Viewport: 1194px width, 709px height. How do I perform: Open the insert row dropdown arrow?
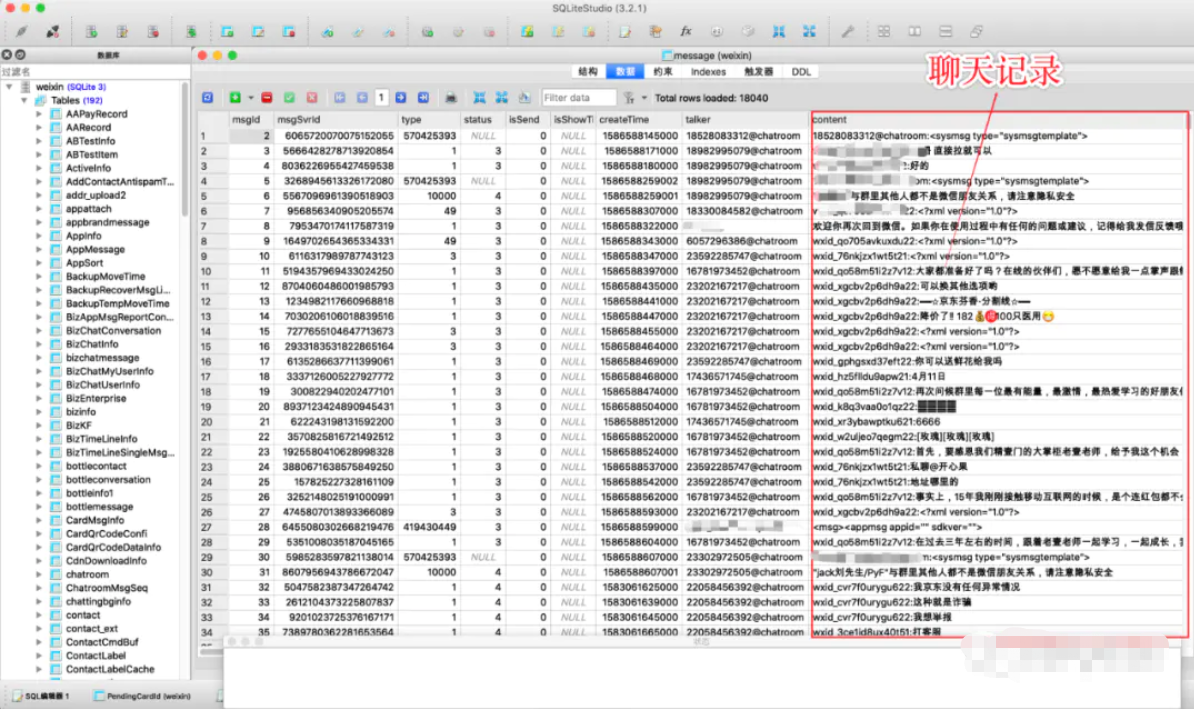tap(251, 97)
